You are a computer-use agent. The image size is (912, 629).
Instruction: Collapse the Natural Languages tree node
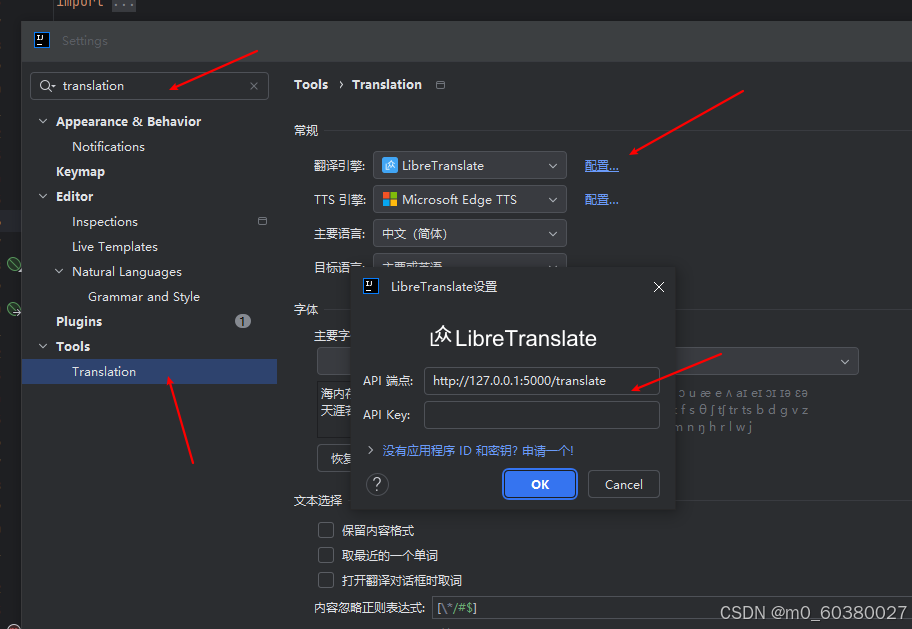[x=59, y=271]
